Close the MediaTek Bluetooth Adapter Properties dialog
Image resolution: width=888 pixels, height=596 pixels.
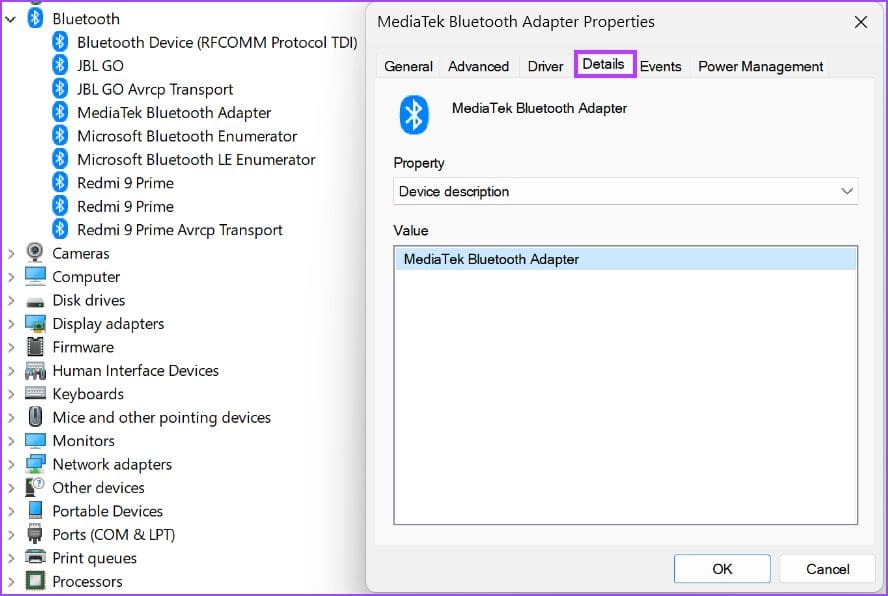(861, 22)
